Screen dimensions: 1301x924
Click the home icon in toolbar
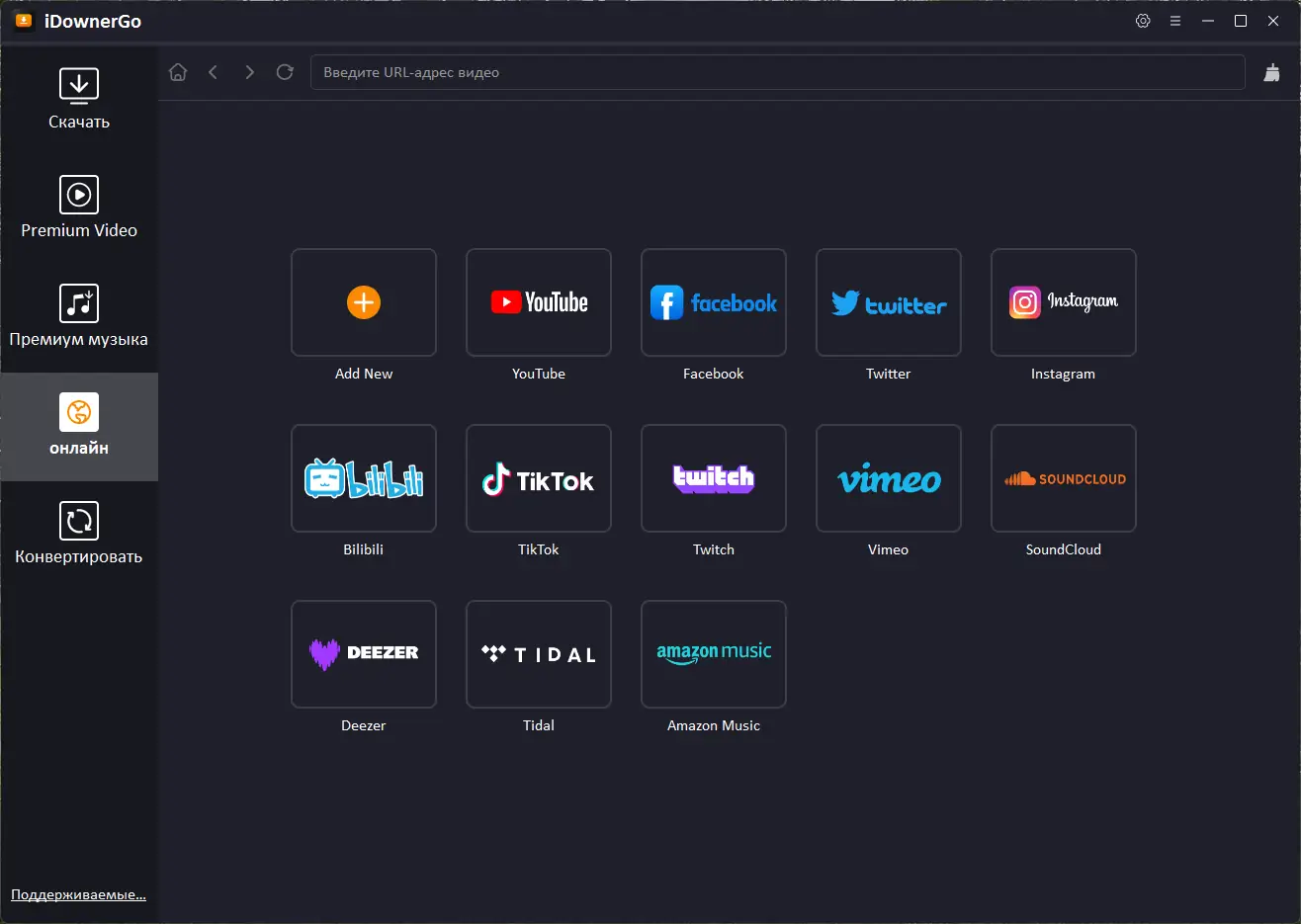[x=178, y=72]
